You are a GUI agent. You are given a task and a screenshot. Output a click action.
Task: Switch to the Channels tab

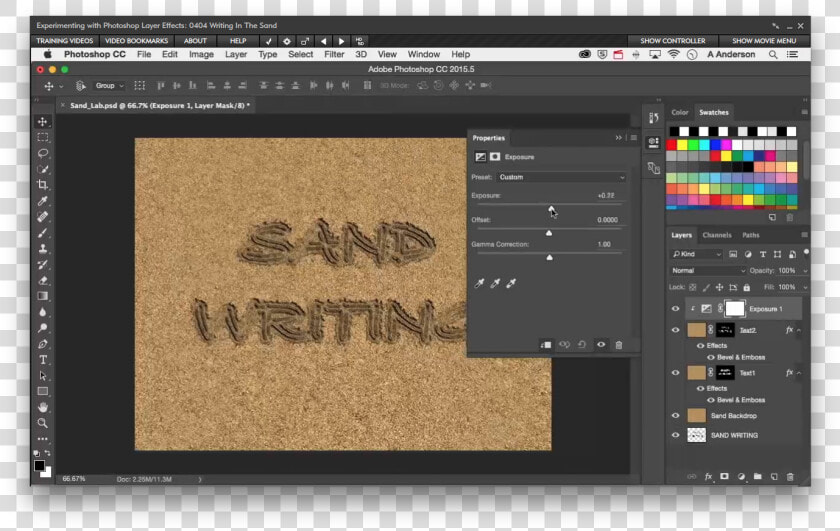717,235
